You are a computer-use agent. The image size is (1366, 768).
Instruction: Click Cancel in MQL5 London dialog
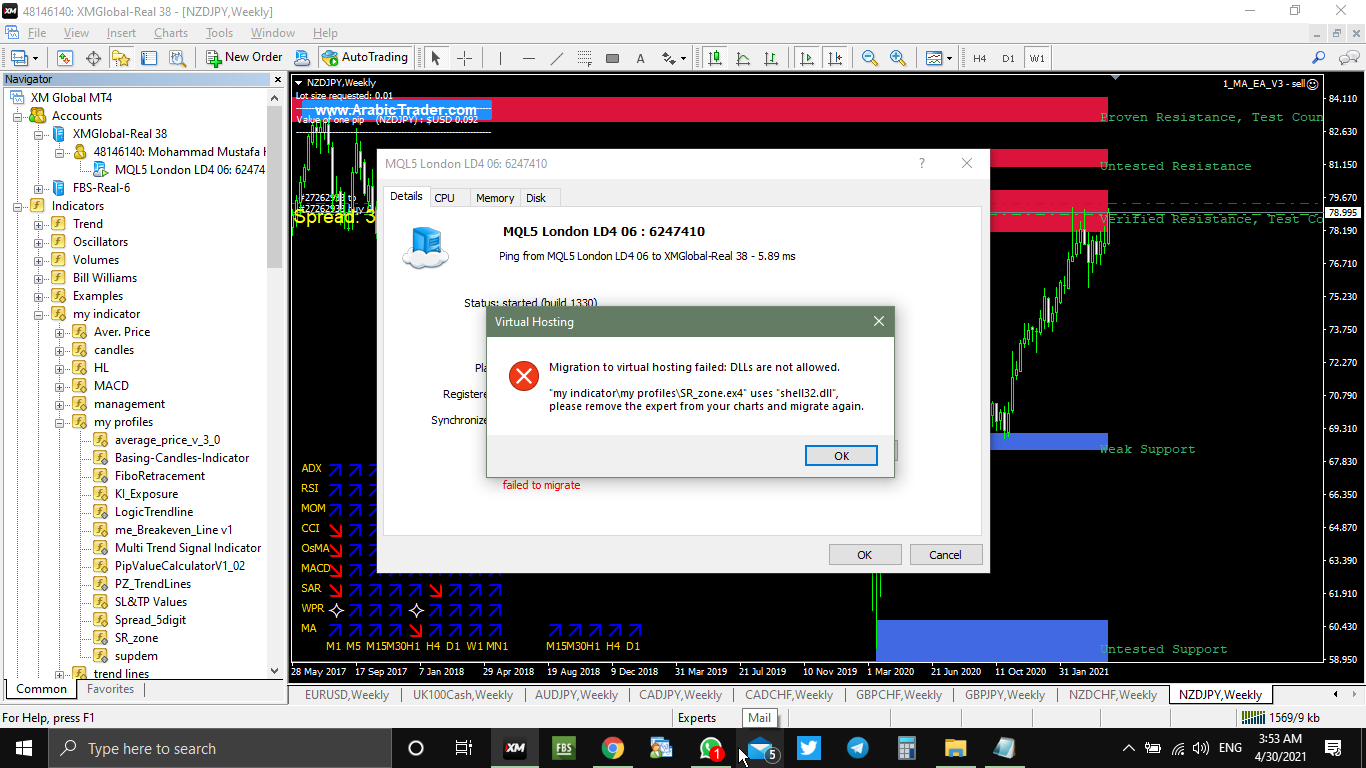(x=945, y=554)
